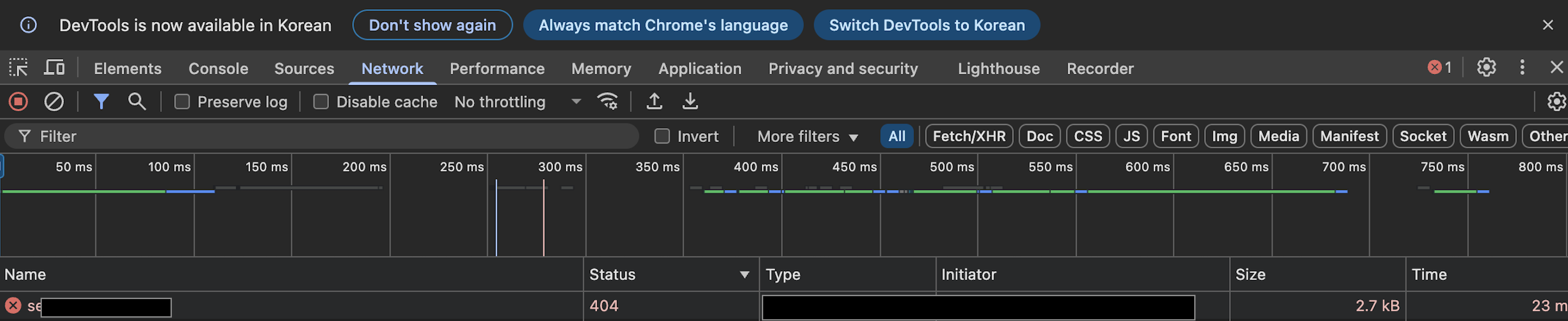The image size is (1568, 321).
Task: Dismiss the Korean language notification bar
Action: [1548, 25]
